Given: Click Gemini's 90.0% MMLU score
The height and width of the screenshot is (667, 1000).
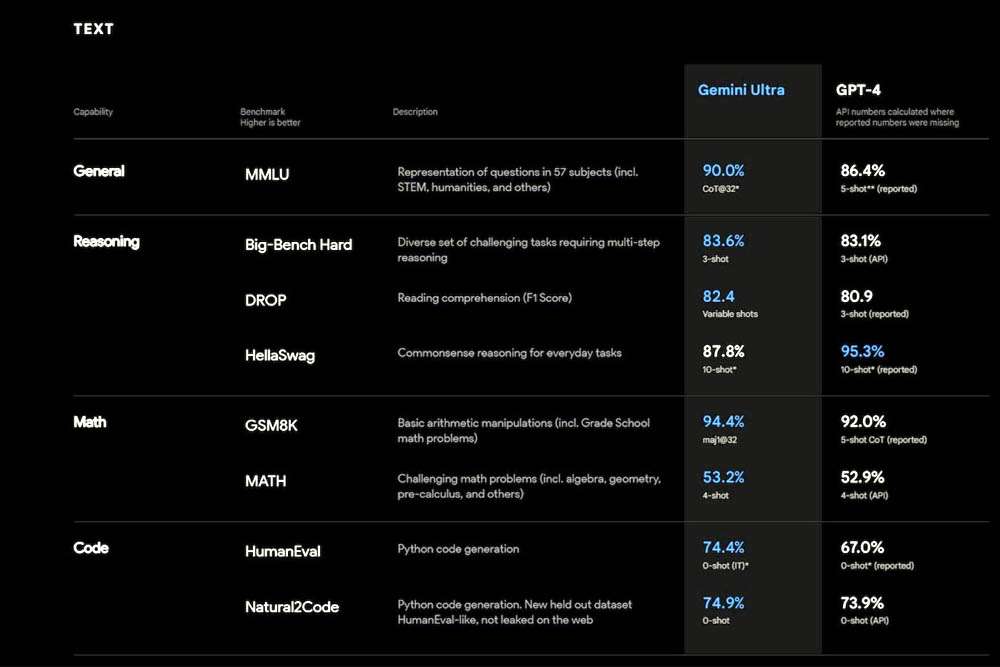Looking at the screenshot, I should (723, 170).
